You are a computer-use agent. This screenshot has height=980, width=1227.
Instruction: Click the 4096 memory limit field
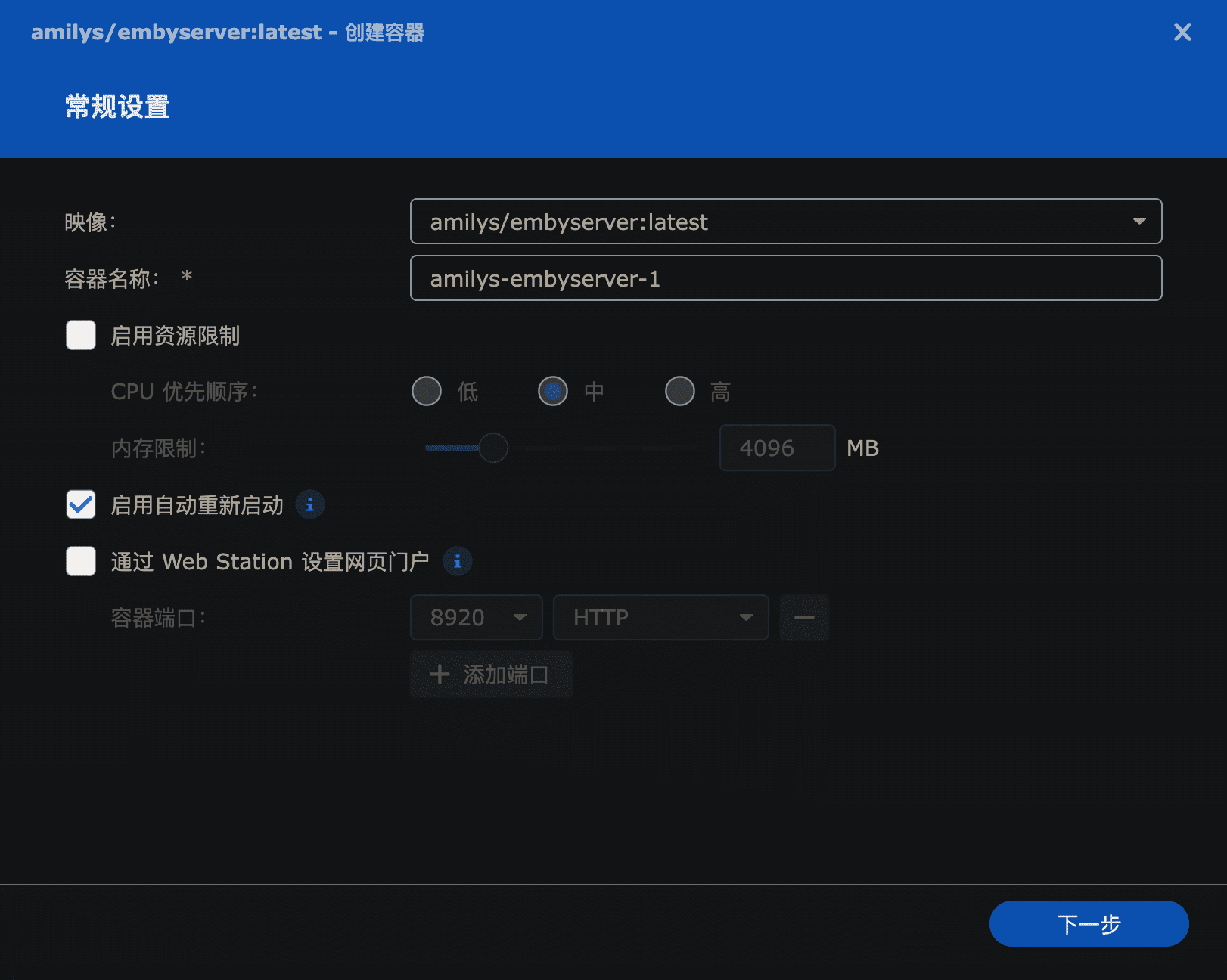(777, 448)
